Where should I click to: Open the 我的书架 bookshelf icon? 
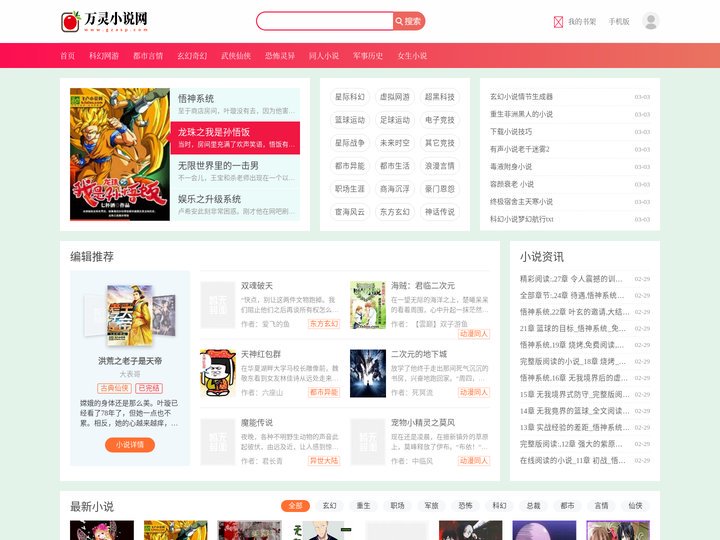point(558,22)
